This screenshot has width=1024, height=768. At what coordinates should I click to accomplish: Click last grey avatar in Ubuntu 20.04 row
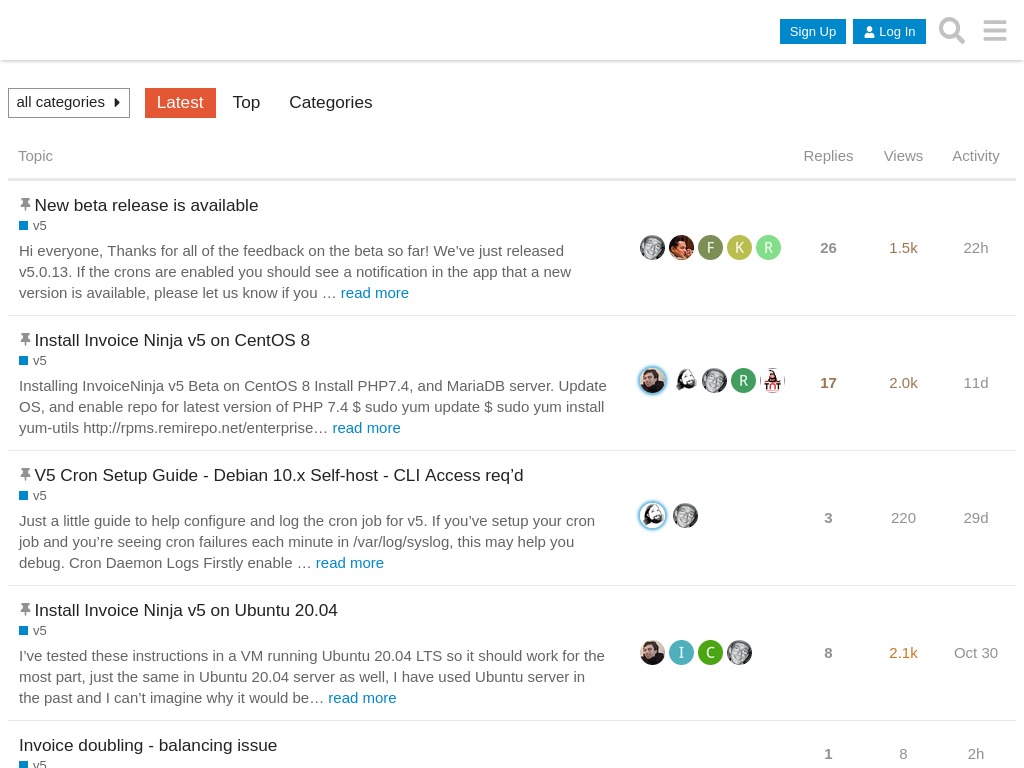pyautogui.click(x=739, y=652)
